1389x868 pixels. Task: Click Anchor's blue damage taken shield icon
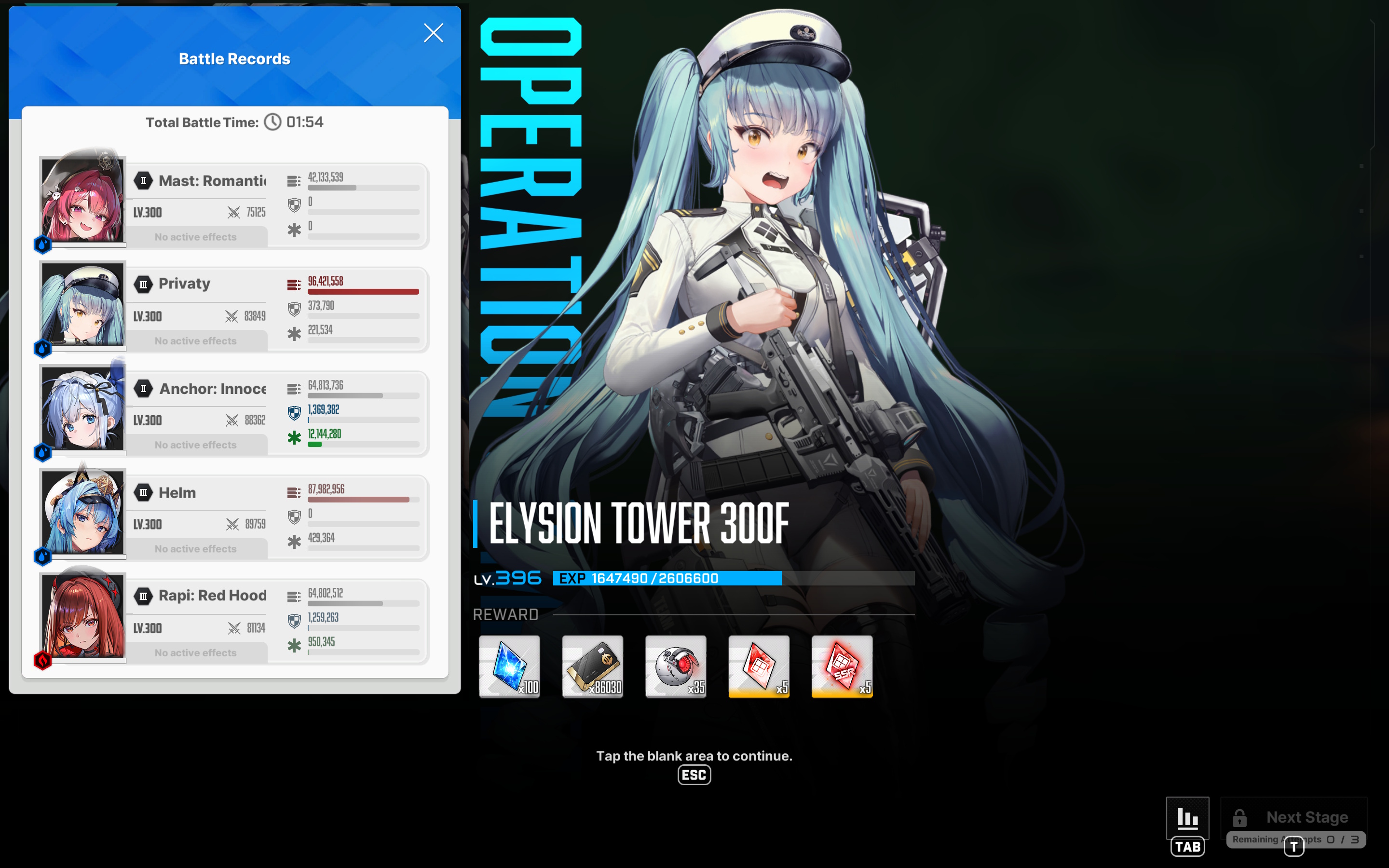click(x=294, y=413)
